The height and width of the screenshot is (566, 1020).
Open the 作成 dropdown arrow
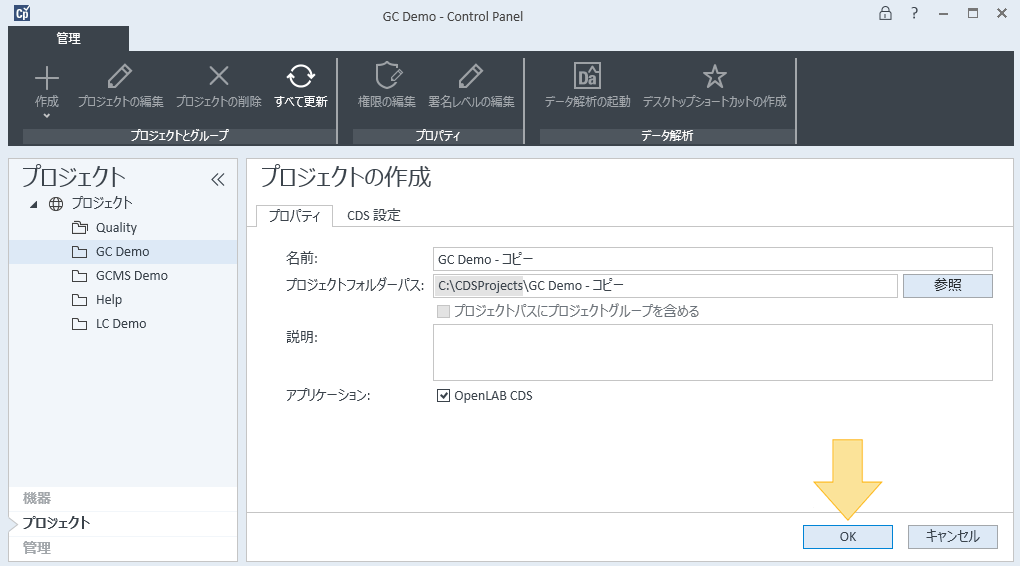point(46,116)
